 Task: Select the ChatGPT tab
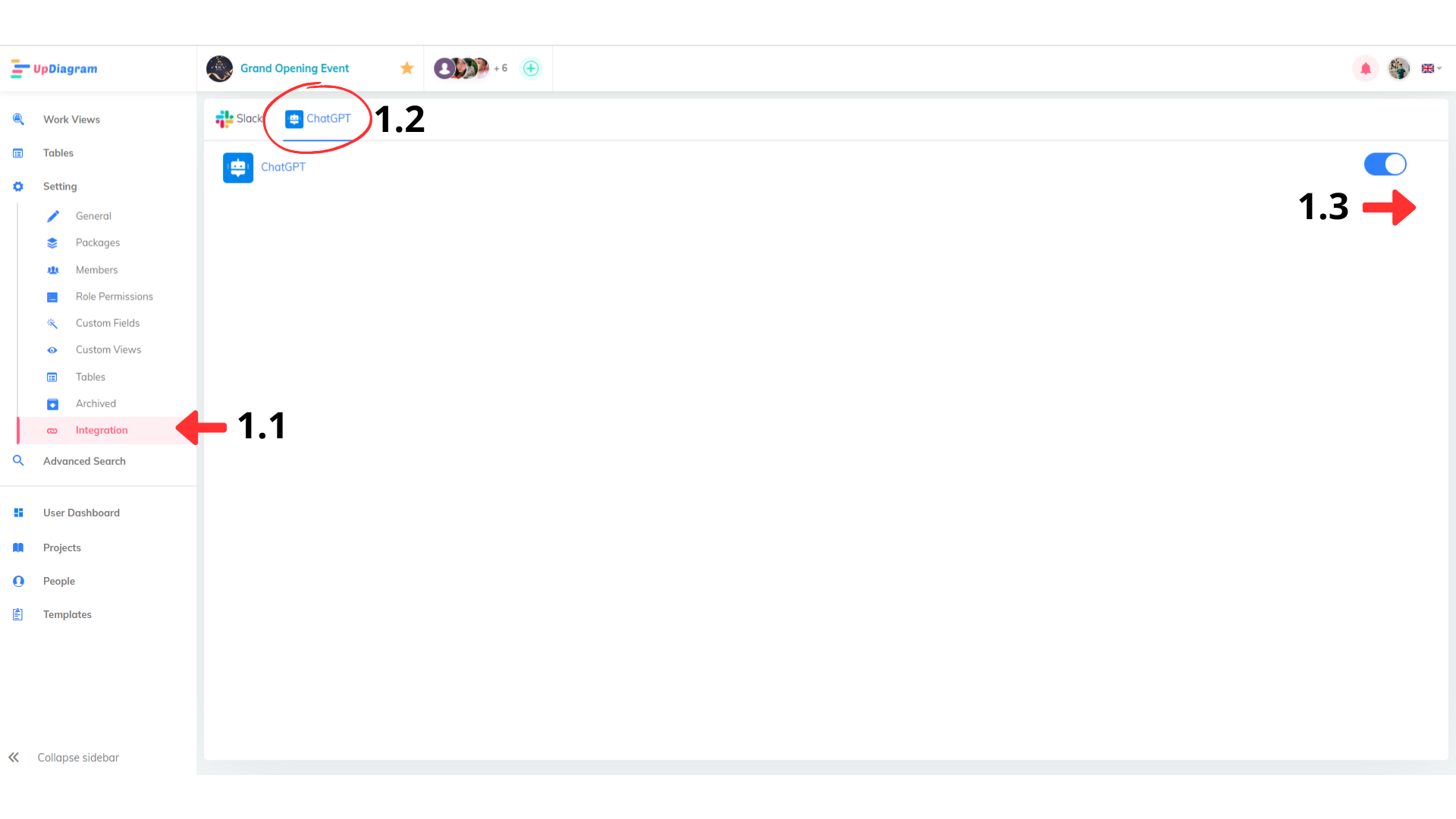[317, 118]
